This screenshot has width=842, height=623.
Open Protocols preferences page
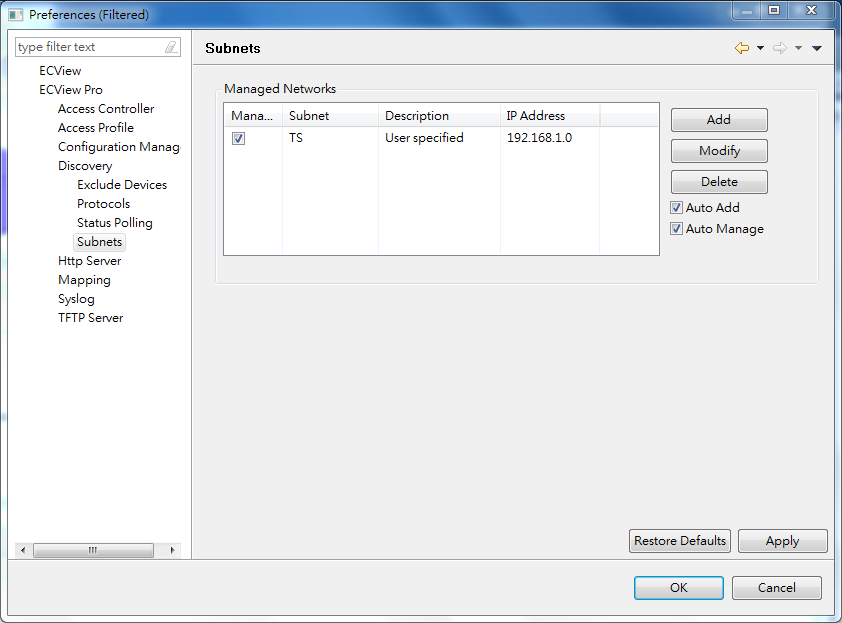click(103, 204)
